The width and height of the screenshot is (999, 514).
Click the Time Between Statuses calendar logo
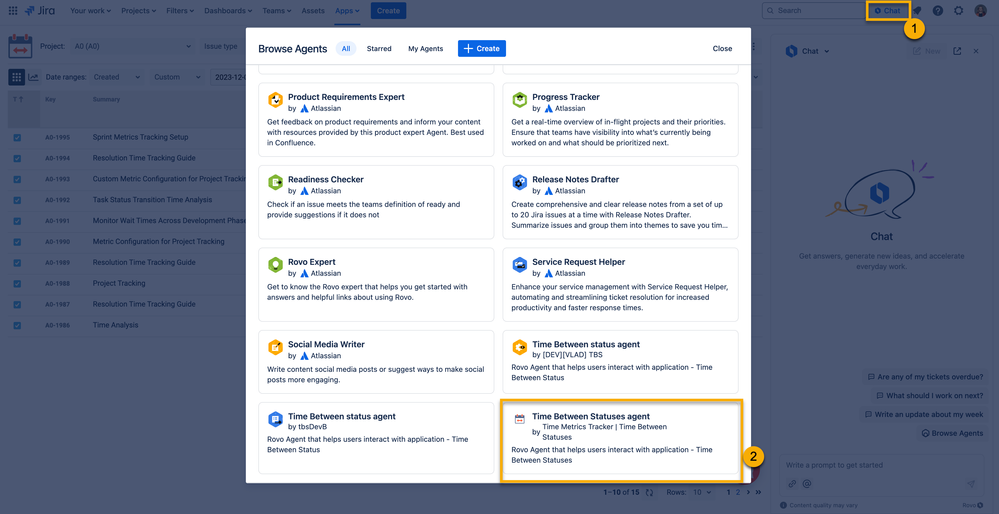coord(20,46)
